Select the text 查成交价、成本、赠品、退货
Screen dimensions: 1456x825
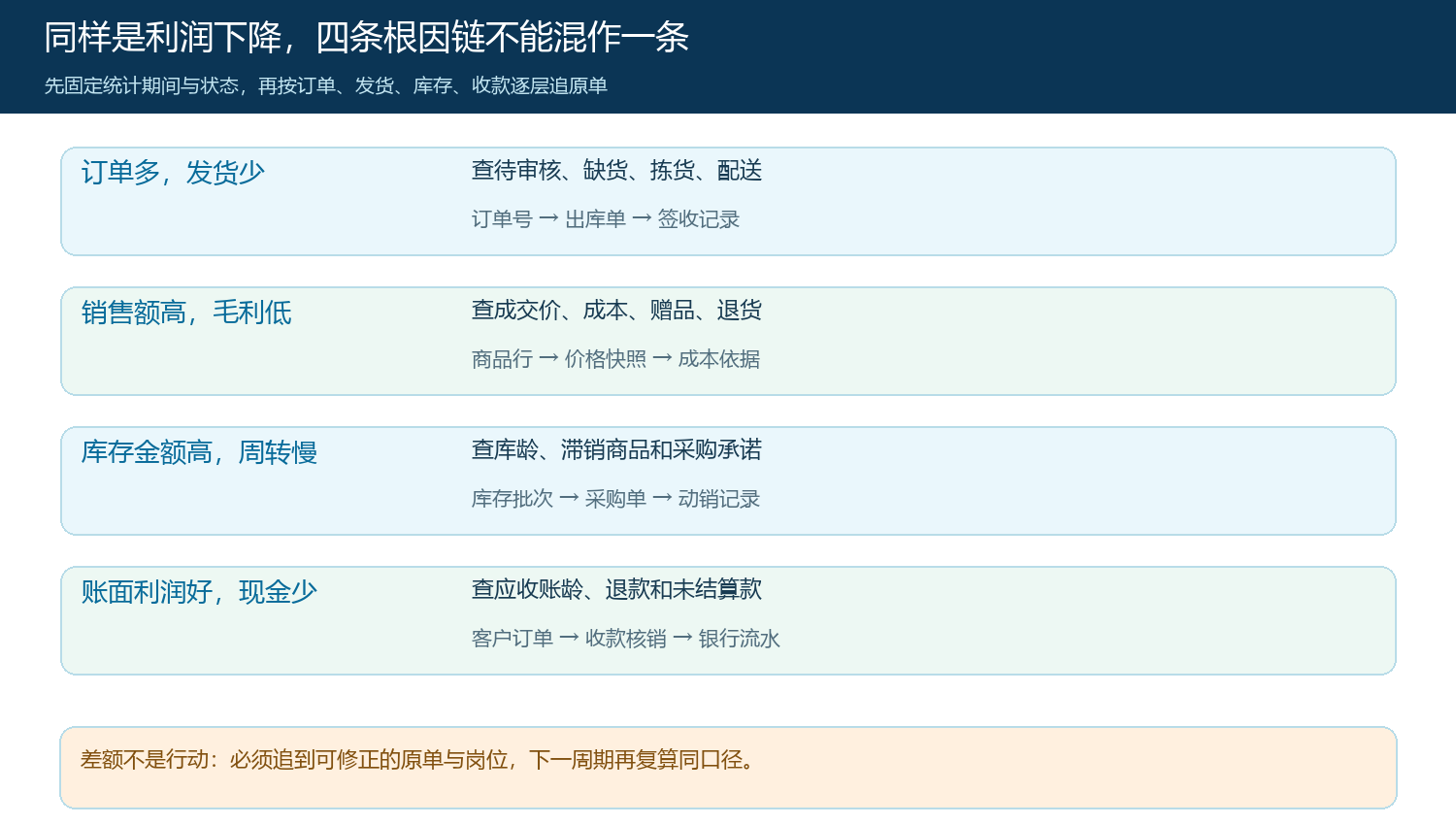(616, 311)
